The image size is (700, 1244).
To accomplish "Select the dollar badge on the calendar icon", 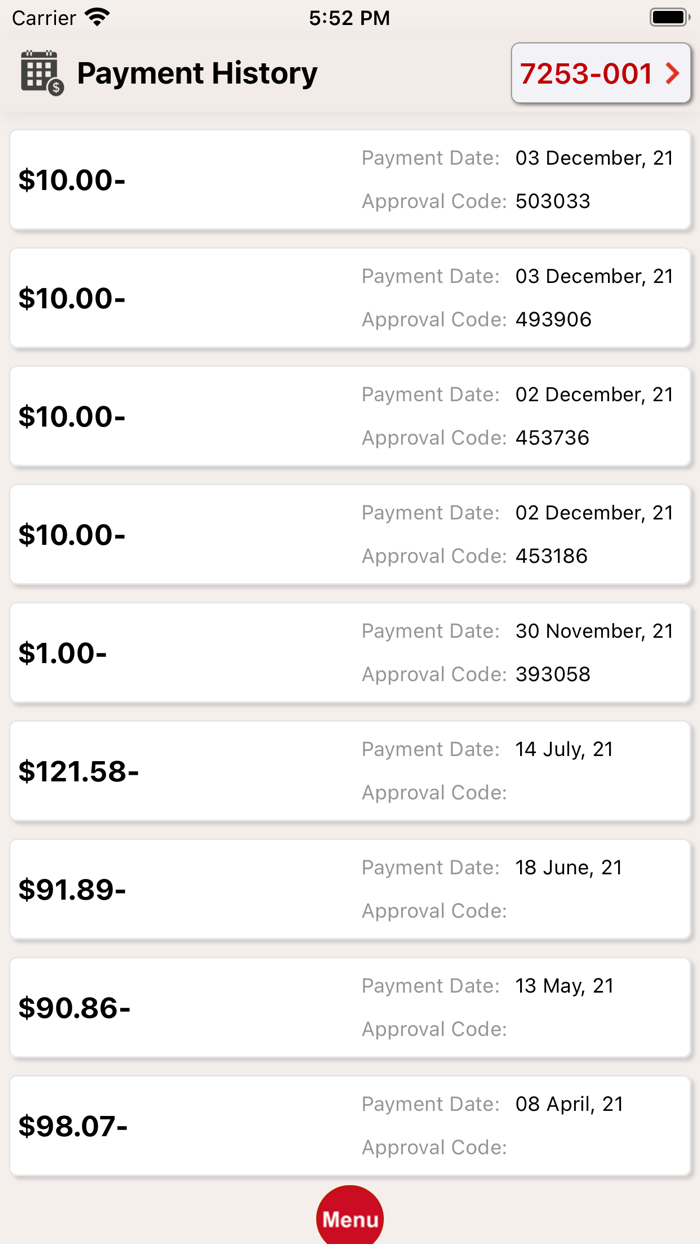I will [x=54, y=86].
